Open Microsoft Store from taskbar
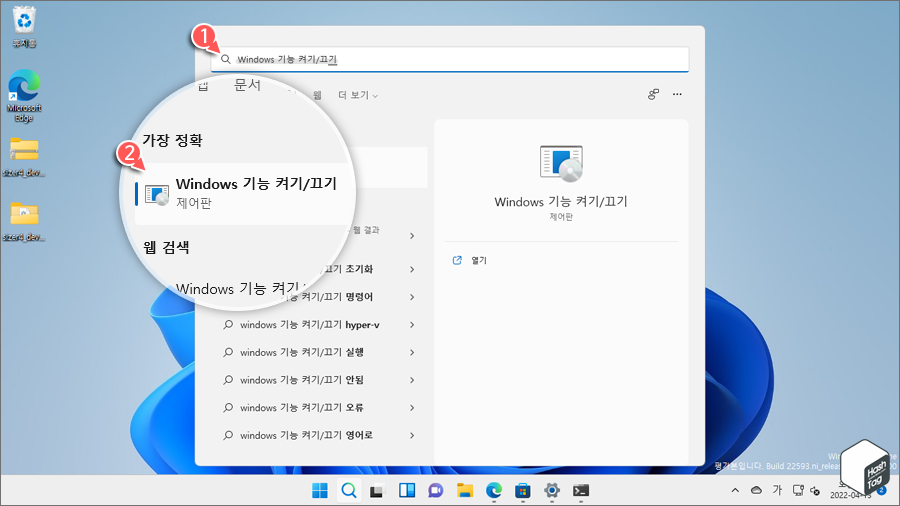This screenshot has width=900, height=506. (522, 491)
